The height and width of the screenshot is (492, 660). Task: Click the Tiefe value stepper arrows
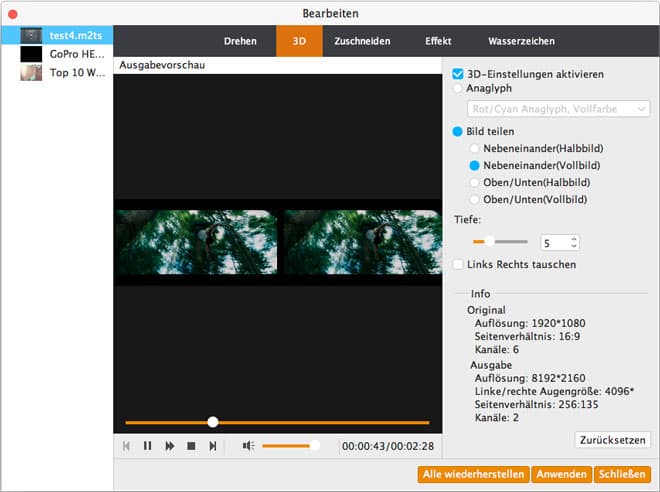573,242
